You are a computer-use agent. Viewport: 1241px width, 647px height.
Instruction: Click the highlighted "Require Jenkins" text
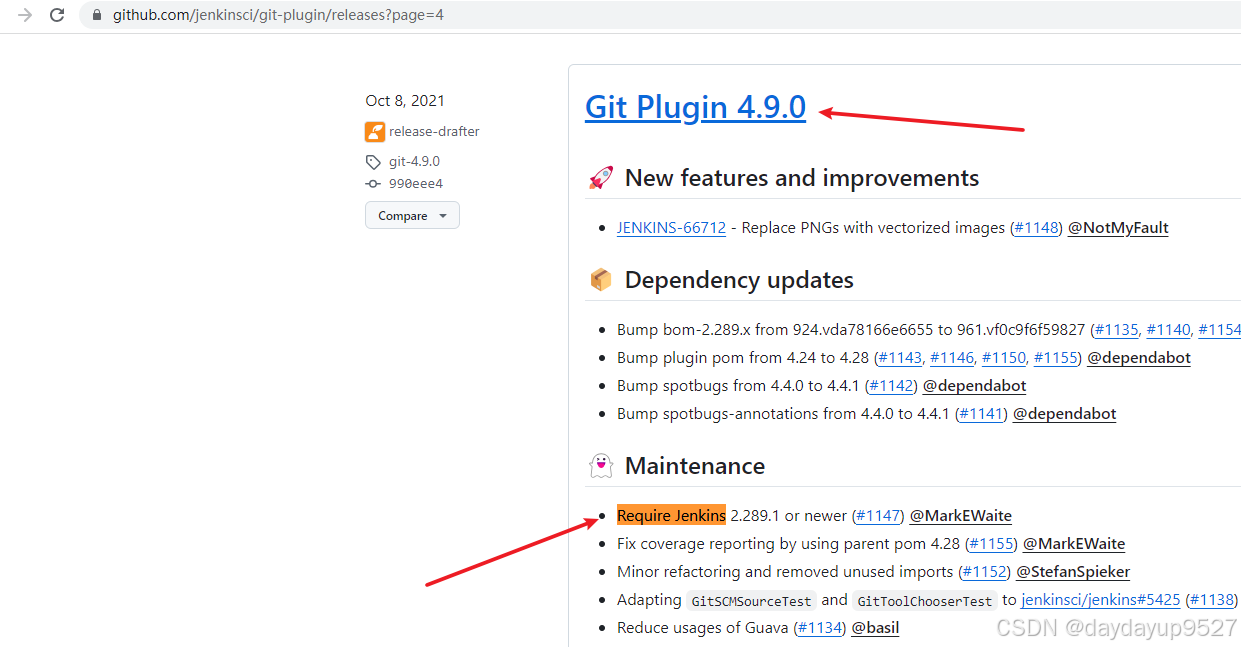coord(671,516)
